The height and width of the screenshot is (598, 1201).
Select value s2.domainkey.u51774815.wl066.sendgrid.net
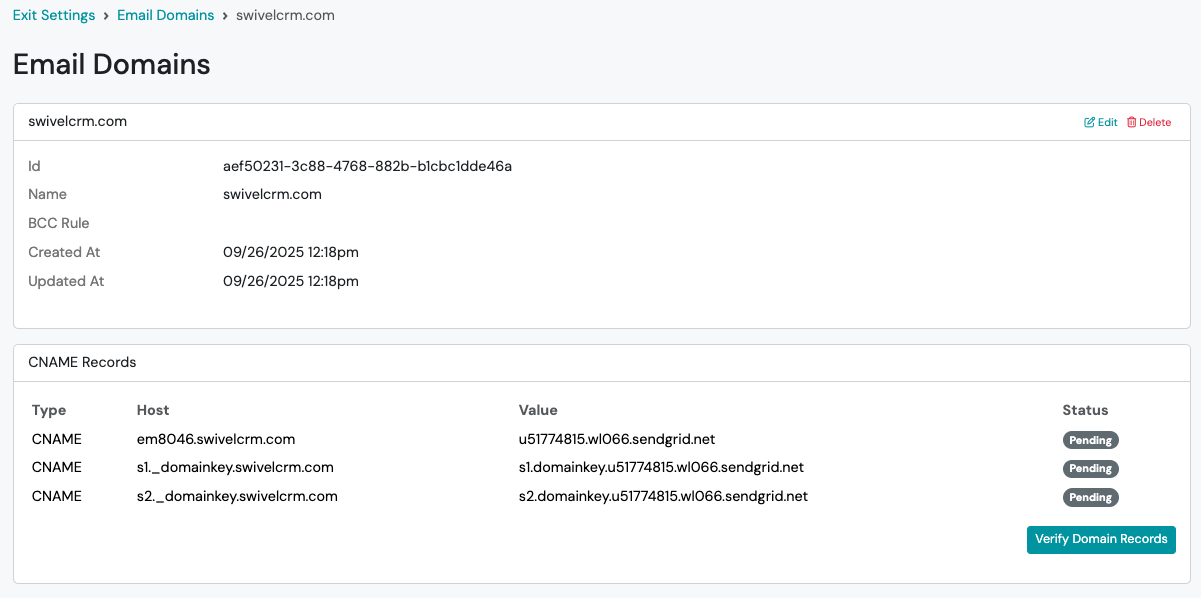pyautogui.click(x=663, y=496)
